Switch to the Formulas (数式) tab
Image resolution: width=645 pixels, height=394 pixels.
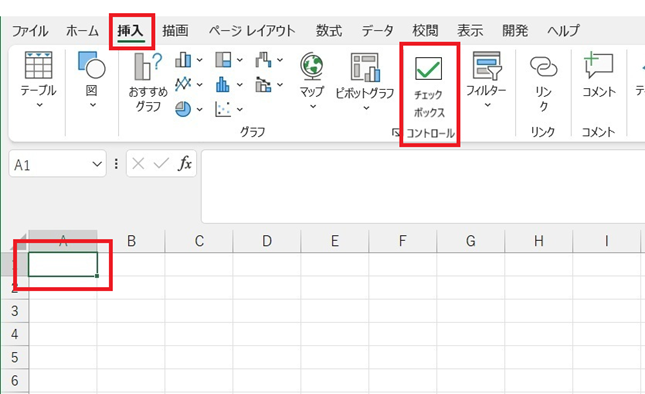329,31
